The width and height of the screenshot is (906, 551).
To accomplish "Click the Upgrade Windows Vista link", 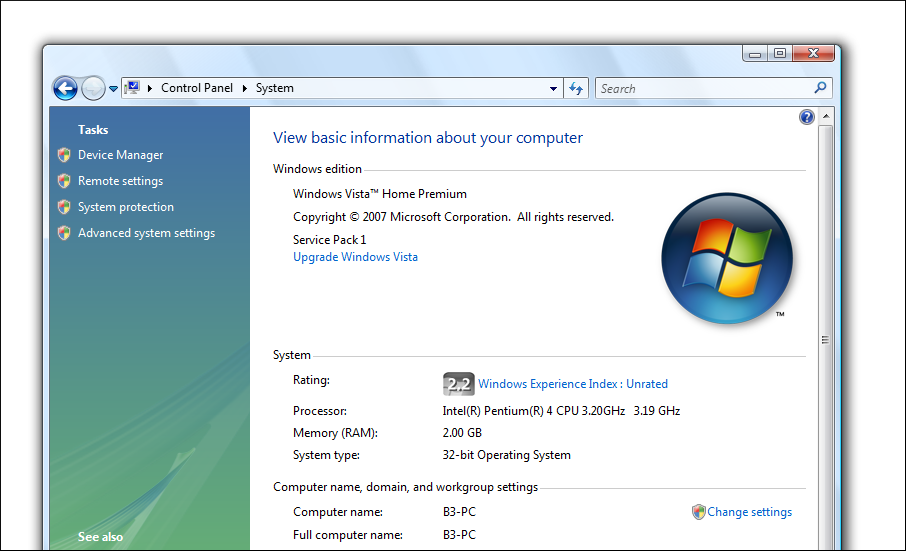I will 355,257.
